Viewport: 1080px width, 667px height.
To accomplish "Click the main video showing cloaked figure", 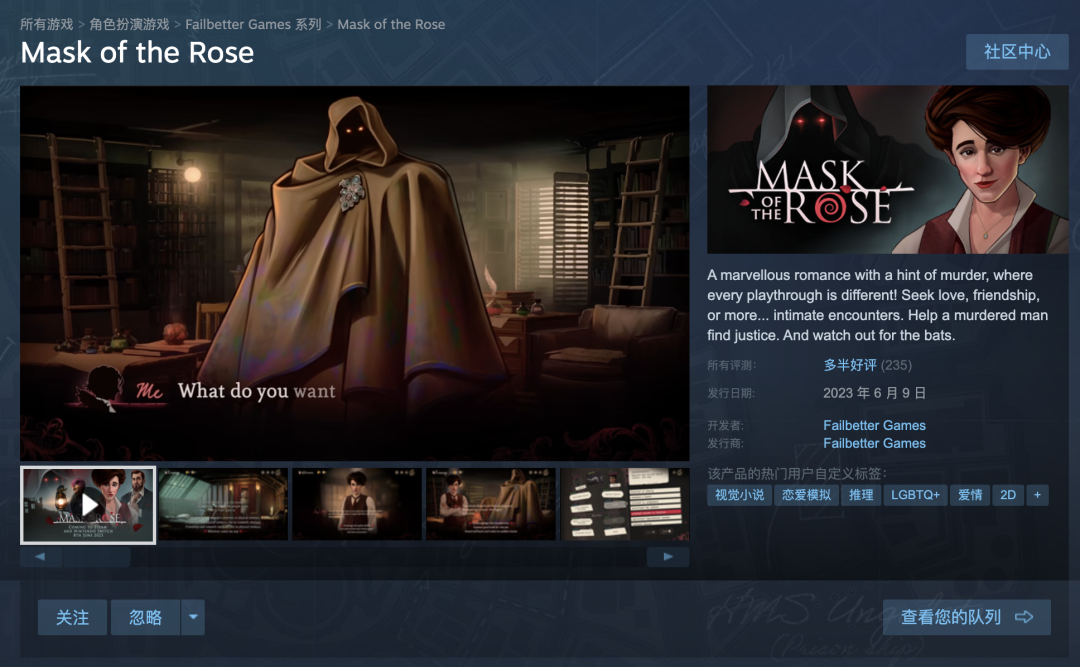I will (355, 273).
